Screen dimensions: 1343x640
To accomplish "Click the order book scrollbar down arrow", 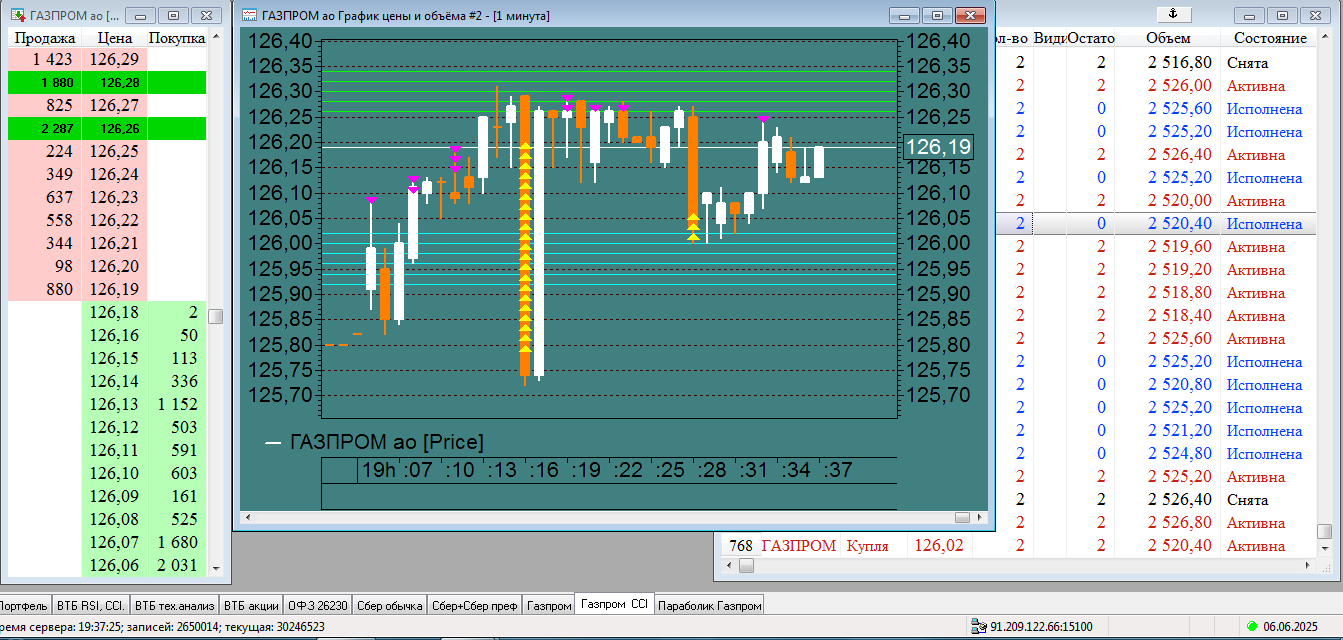I will coord(215,568).
